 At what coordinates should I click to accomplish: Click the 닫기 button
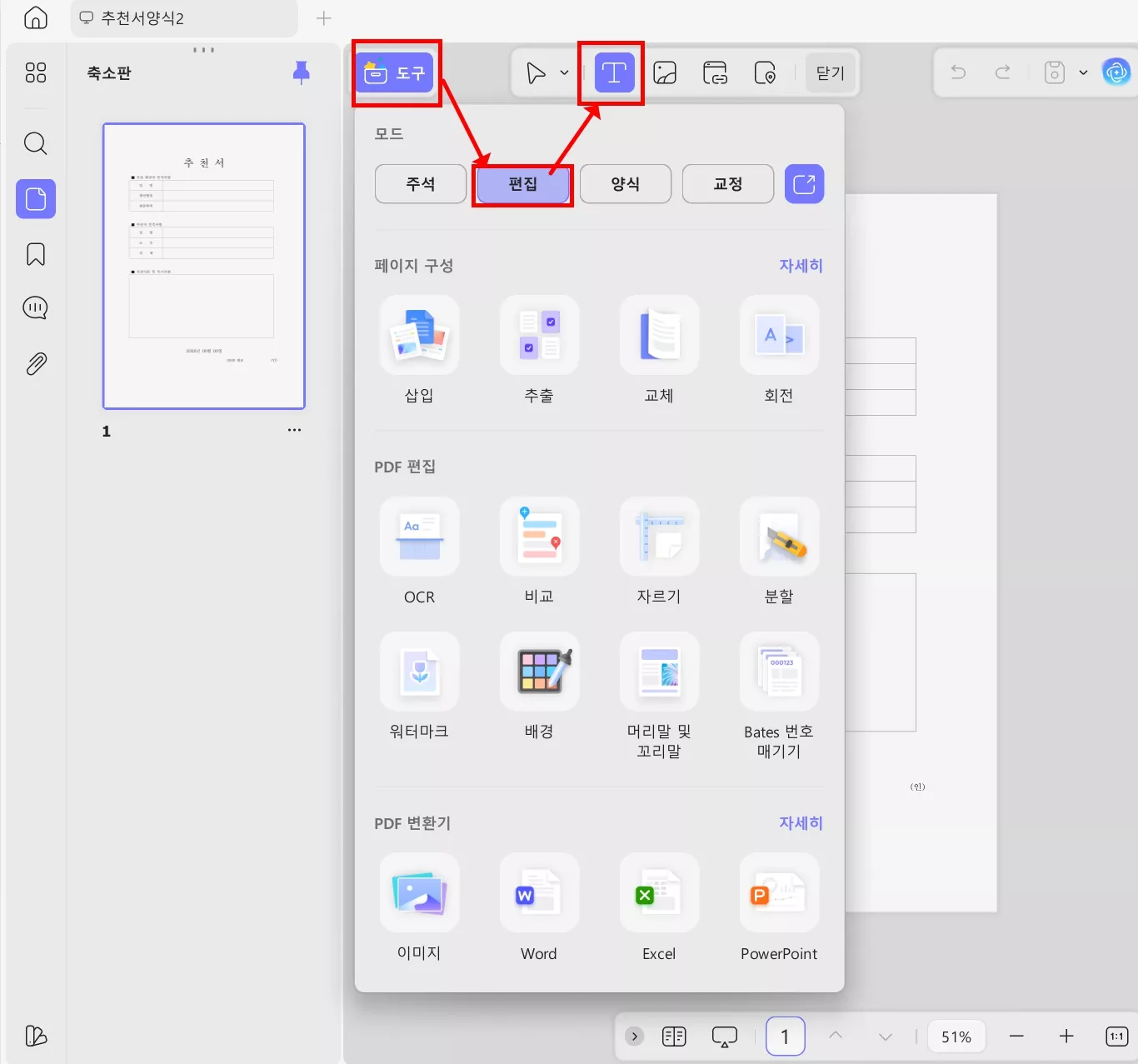830,73
